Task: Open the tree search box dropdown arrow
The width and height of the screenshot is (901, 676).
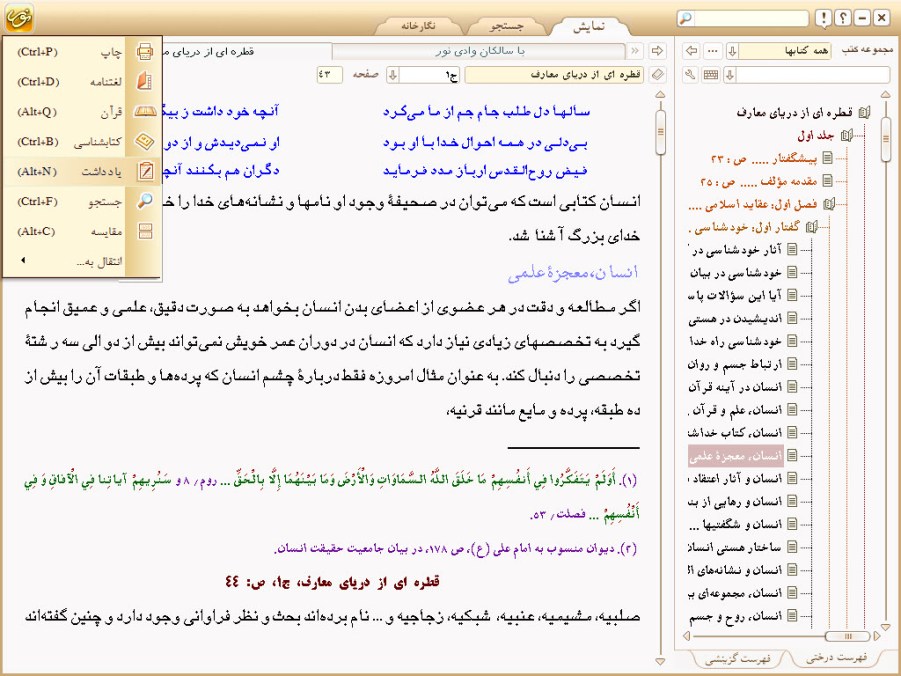Action: pyautogui.click(x=730, y=75)
